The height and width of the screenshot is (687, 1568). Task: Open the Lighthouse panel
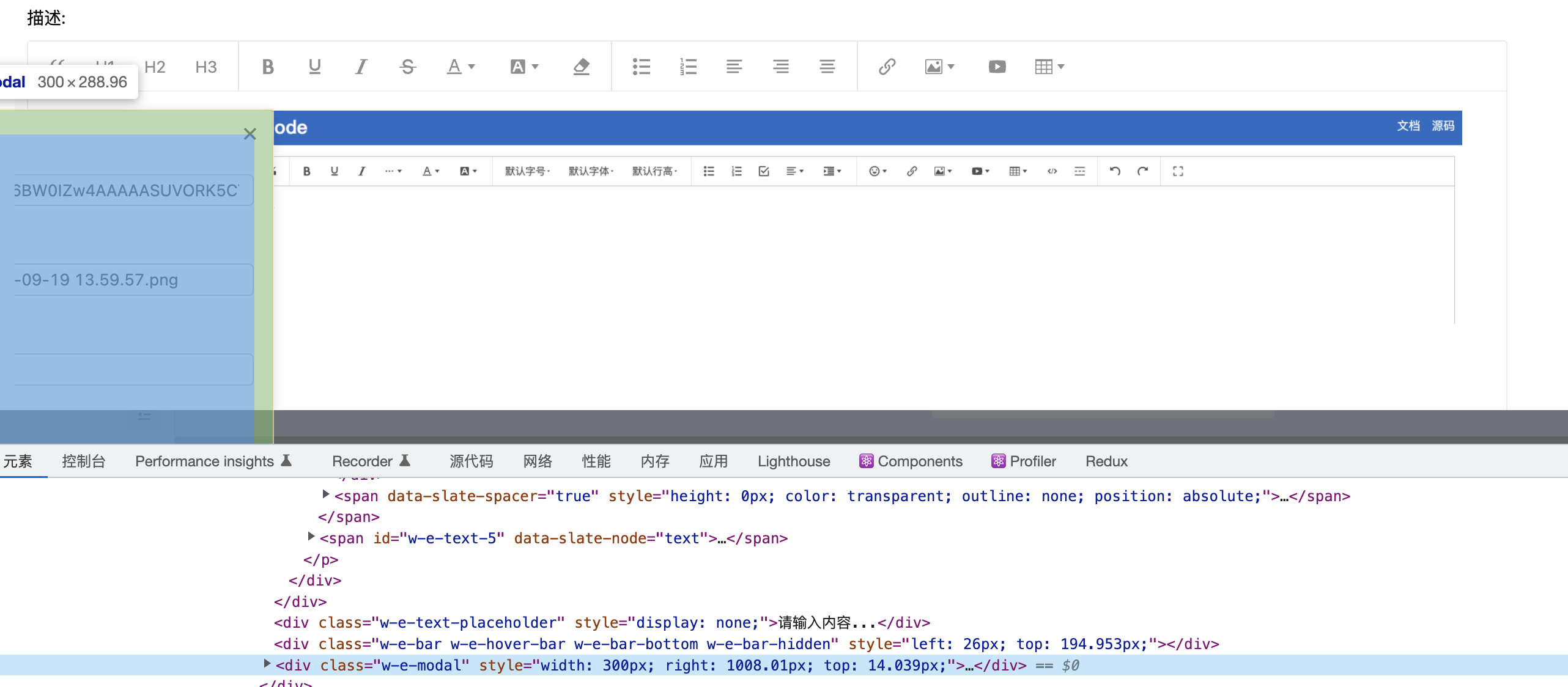click(793, 461)
